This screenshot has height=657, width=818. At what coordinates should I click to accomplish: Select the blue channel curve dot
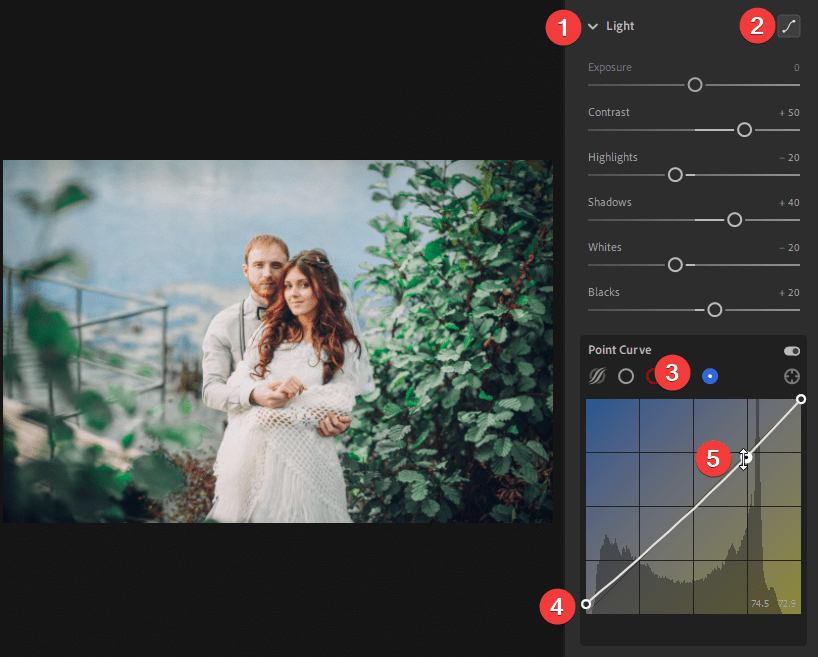[710, 376]
